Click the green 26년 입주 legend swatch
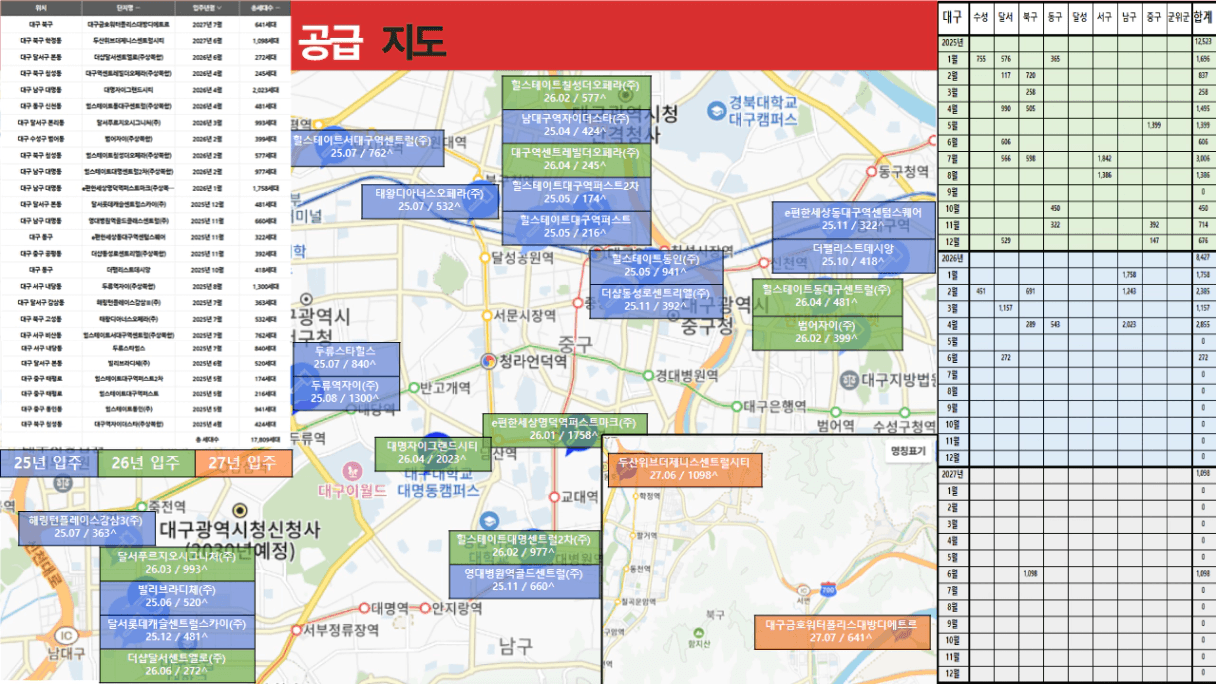The height and width of the screenshot is (684, 1216). (x=146, y=463)
